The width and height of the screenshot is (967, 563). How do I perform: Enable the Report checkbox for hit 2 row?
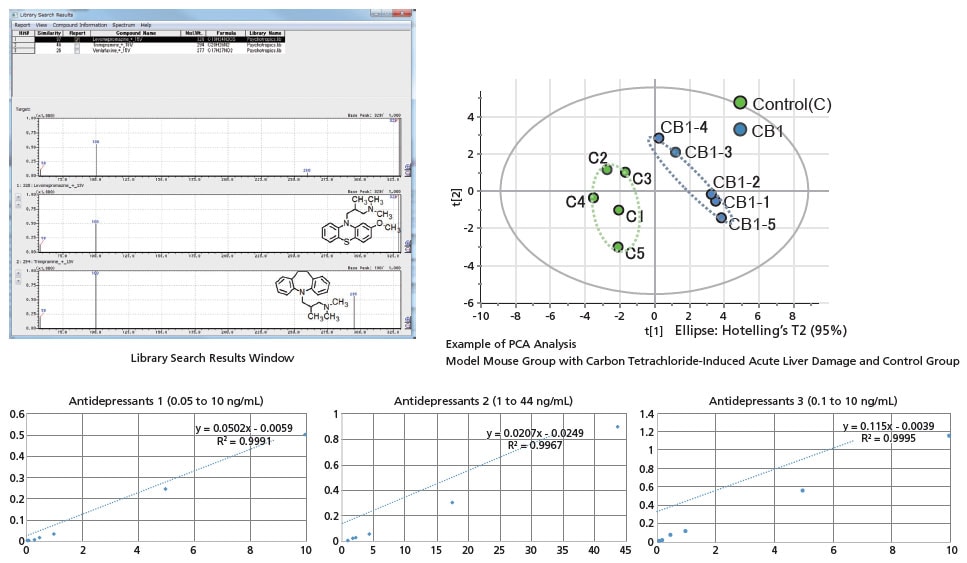pyautogui.click(x=77, y=43)
